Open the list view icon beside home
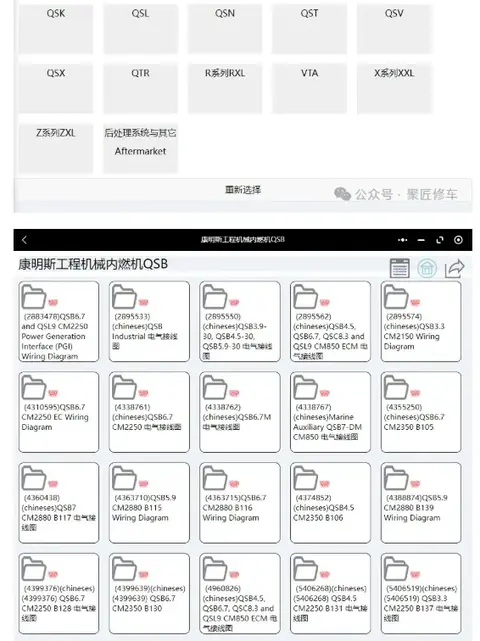 click(399, 268)
